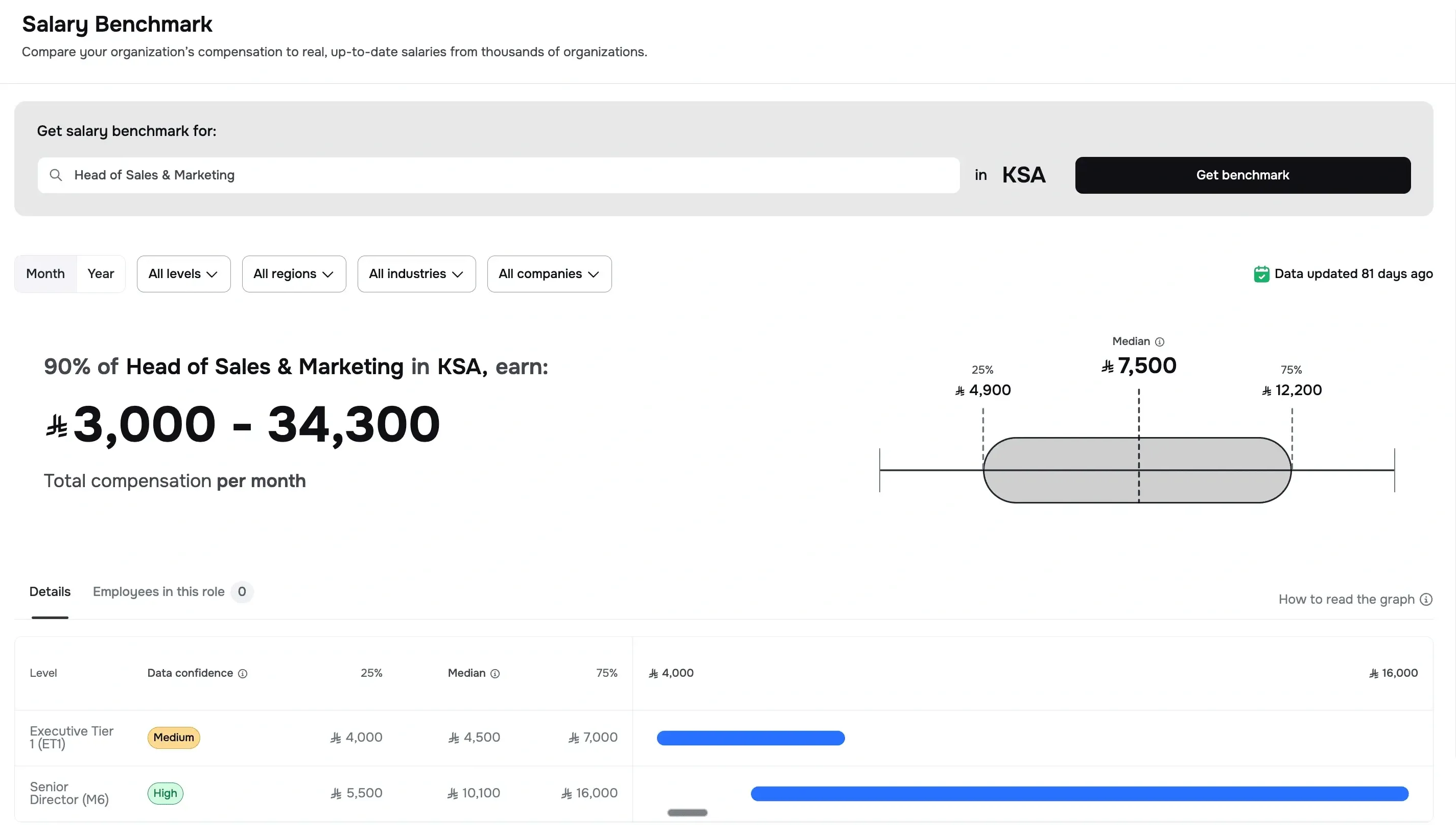
Task: Click the search magnifying glass icon
Action: tap(56, 174)
